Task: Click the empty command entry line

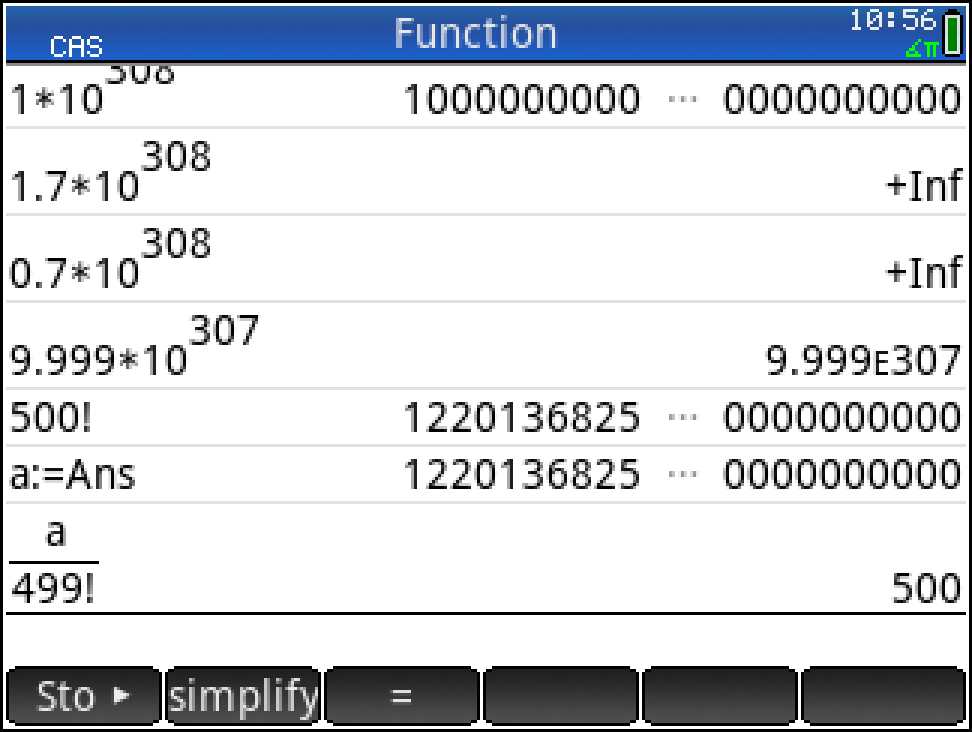Action: click(x=485, y=638)
